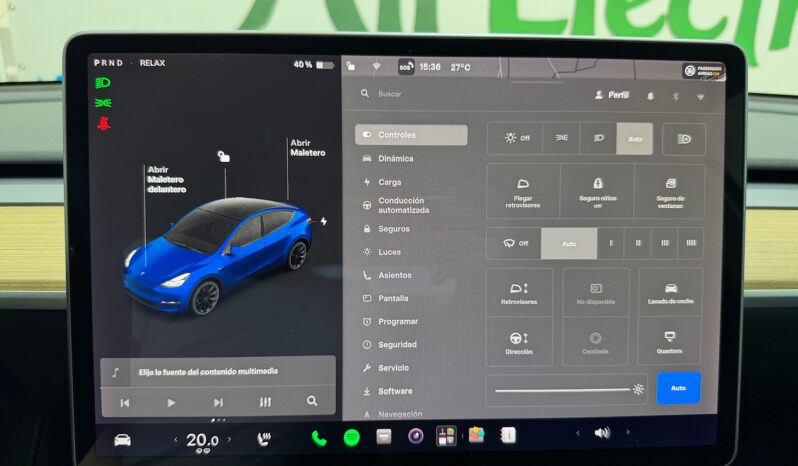This screenshot has width=798, height=466.
Task: Increase cabin temperature right arrow
Action: [x=230, y=439]
